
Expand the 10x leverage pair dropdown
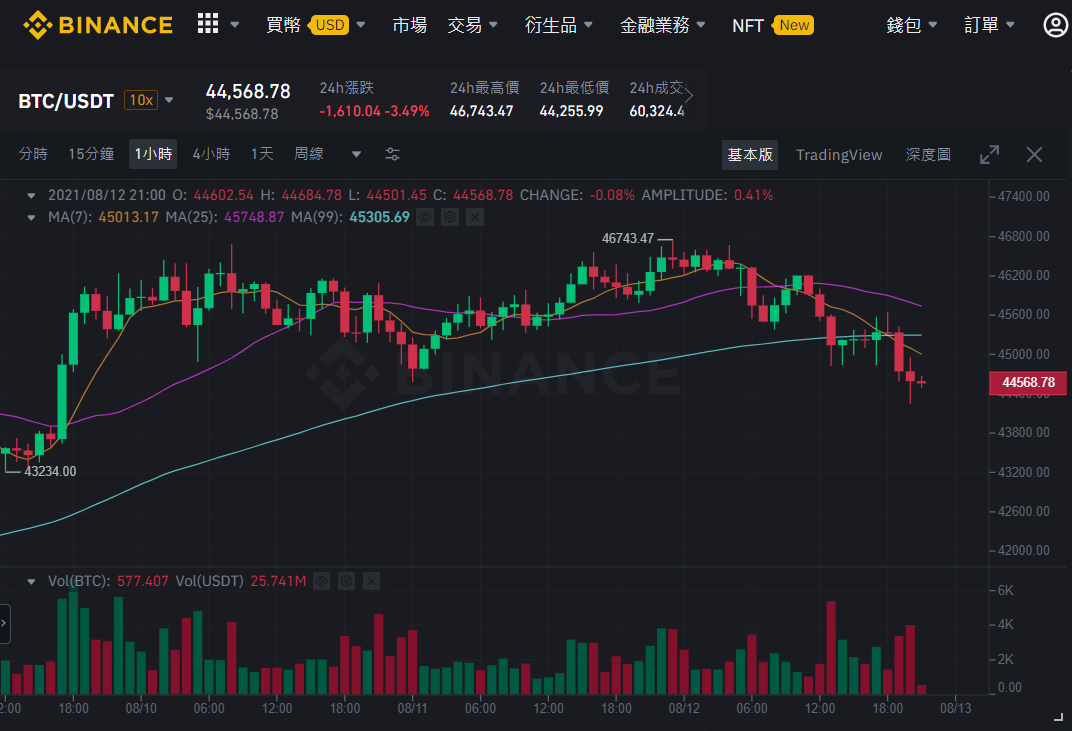pyautogui.click(x=169, y=101)
